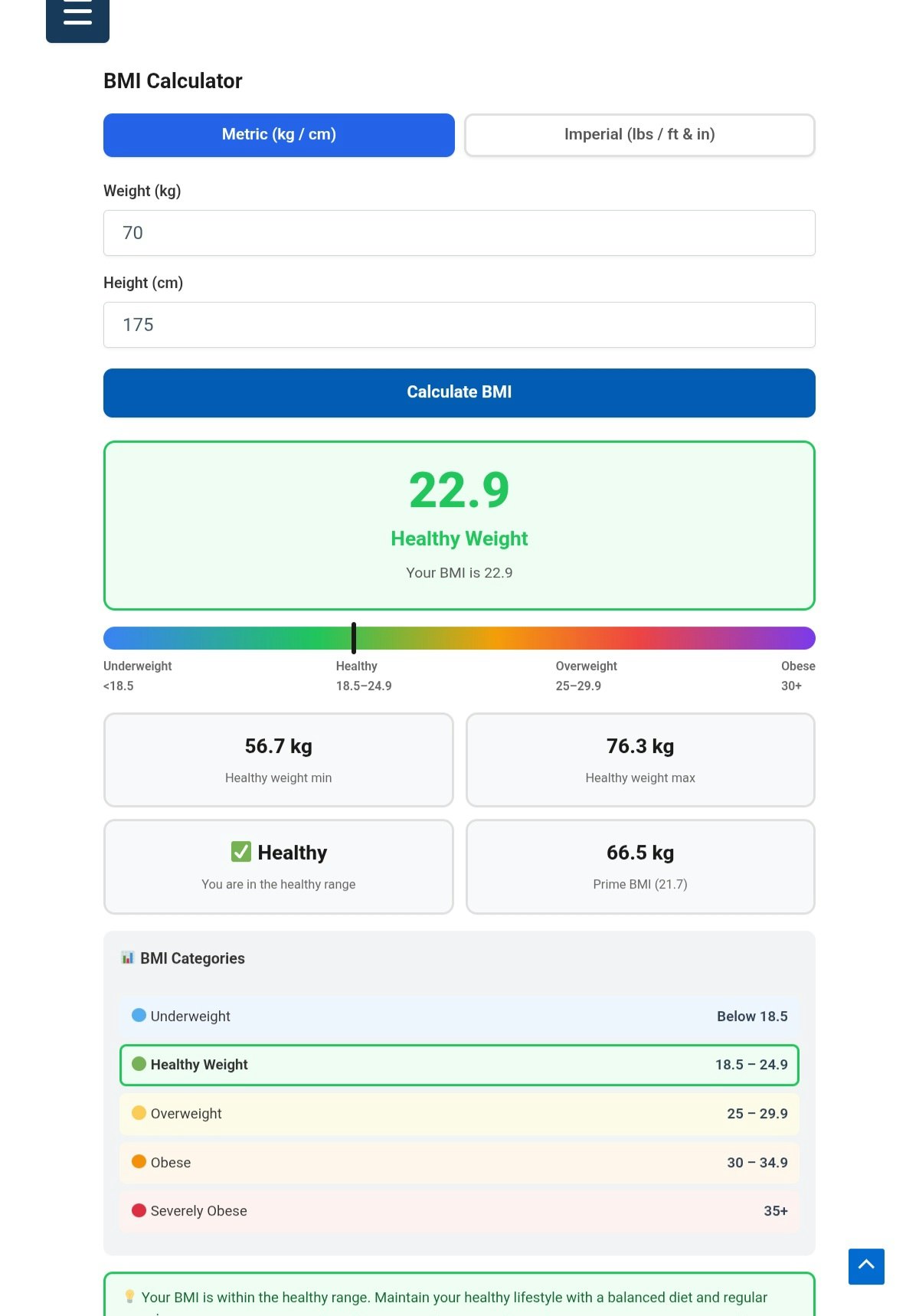Viewport: 919px width, 1316px height.
Task: Click the Underweight category row
Action: [x=459, y=1016]
